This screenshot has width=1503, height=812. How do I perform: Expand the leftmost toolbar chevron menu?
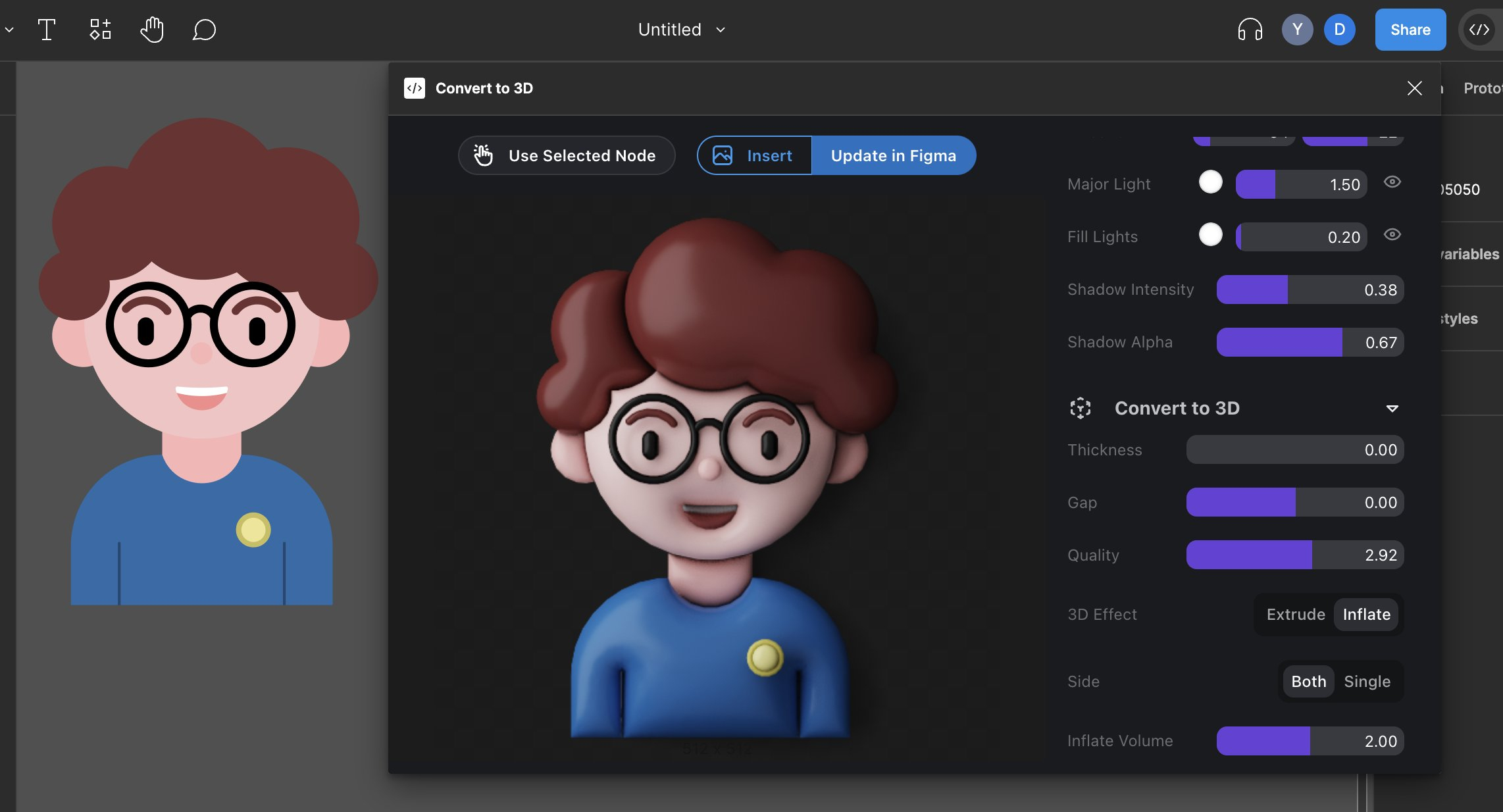pos(9,30)
